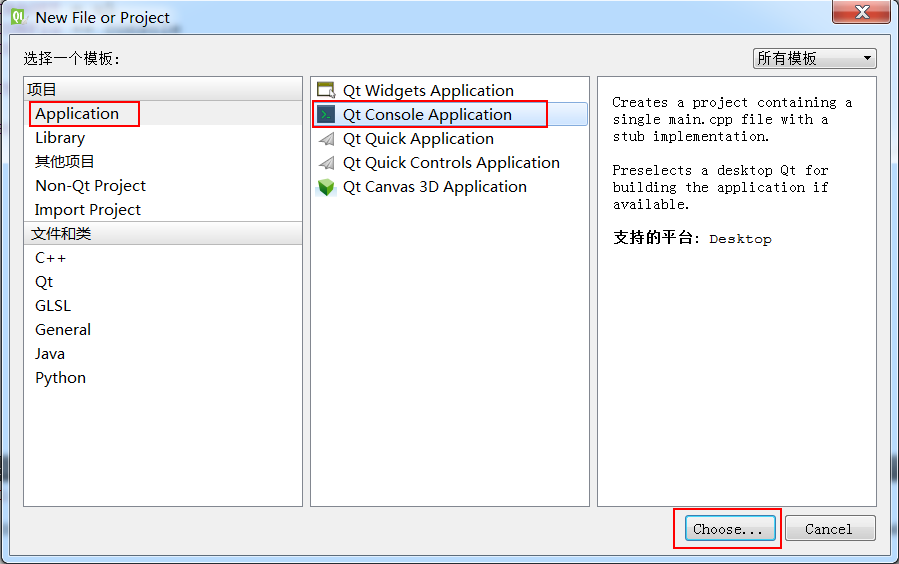Choose the Qt Widgets Application template

(450, 91)
